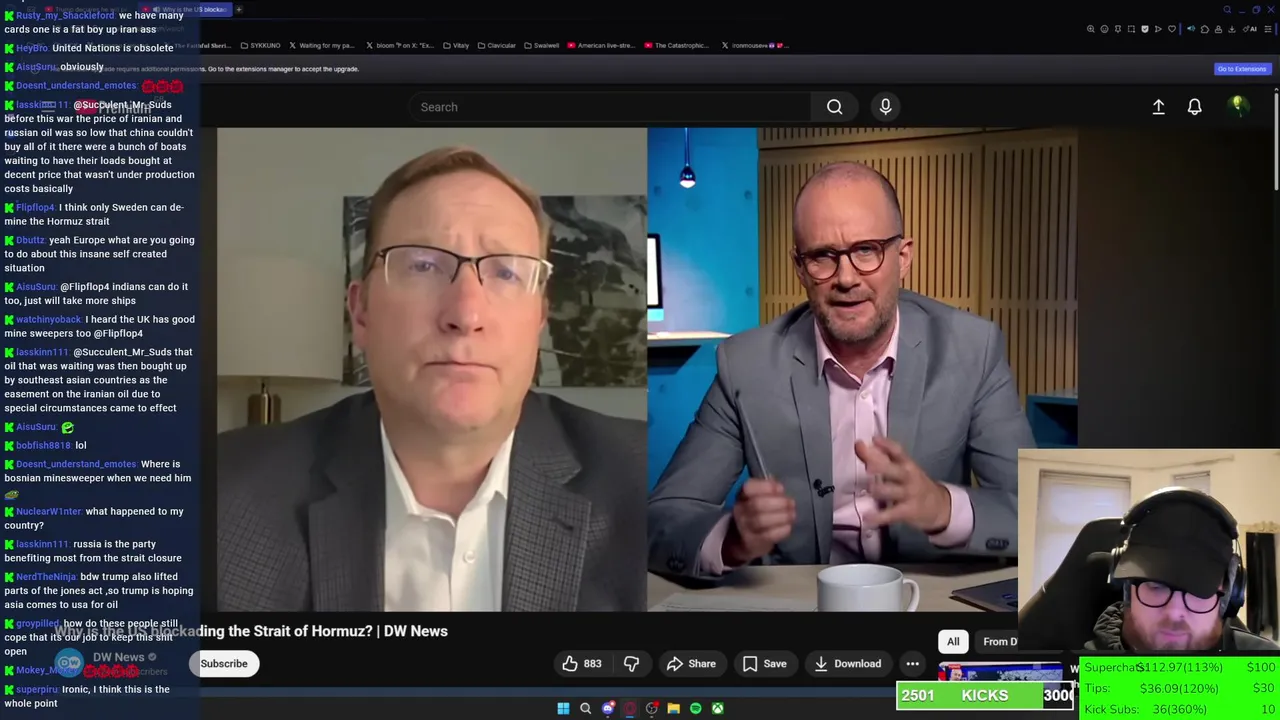Screen dimensions: 1280x720
Task: Click the recommended video thumbnail
Action: point(1000,672)
